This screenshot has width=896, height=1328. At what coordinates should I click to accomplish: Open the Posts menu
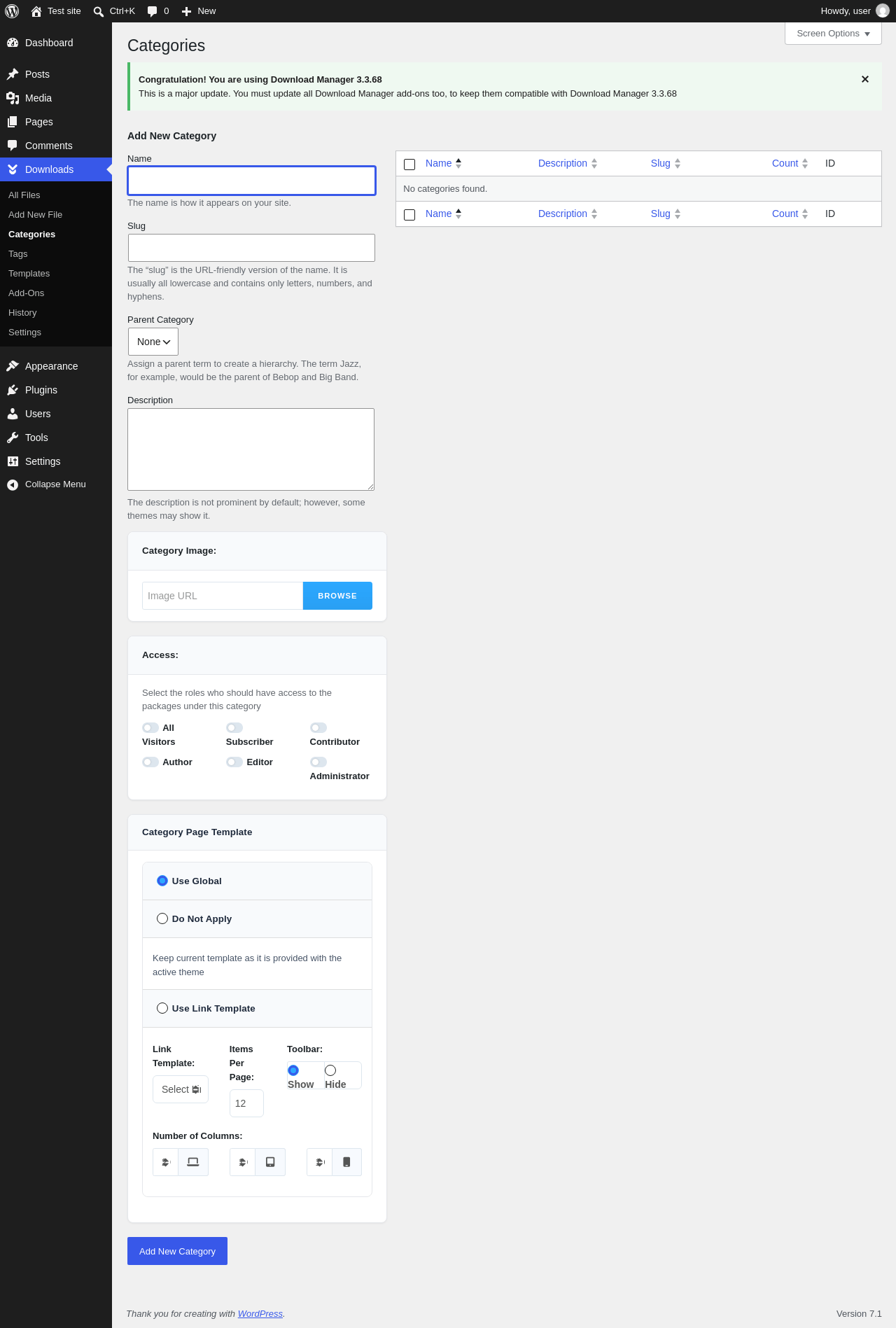tap(56, 74)
